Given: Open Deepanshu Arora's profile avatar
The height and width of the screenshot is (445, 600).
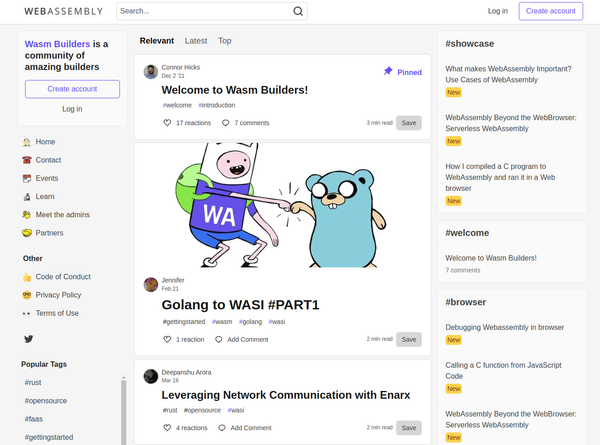Looking at the screenshot, I should (151, 376).
